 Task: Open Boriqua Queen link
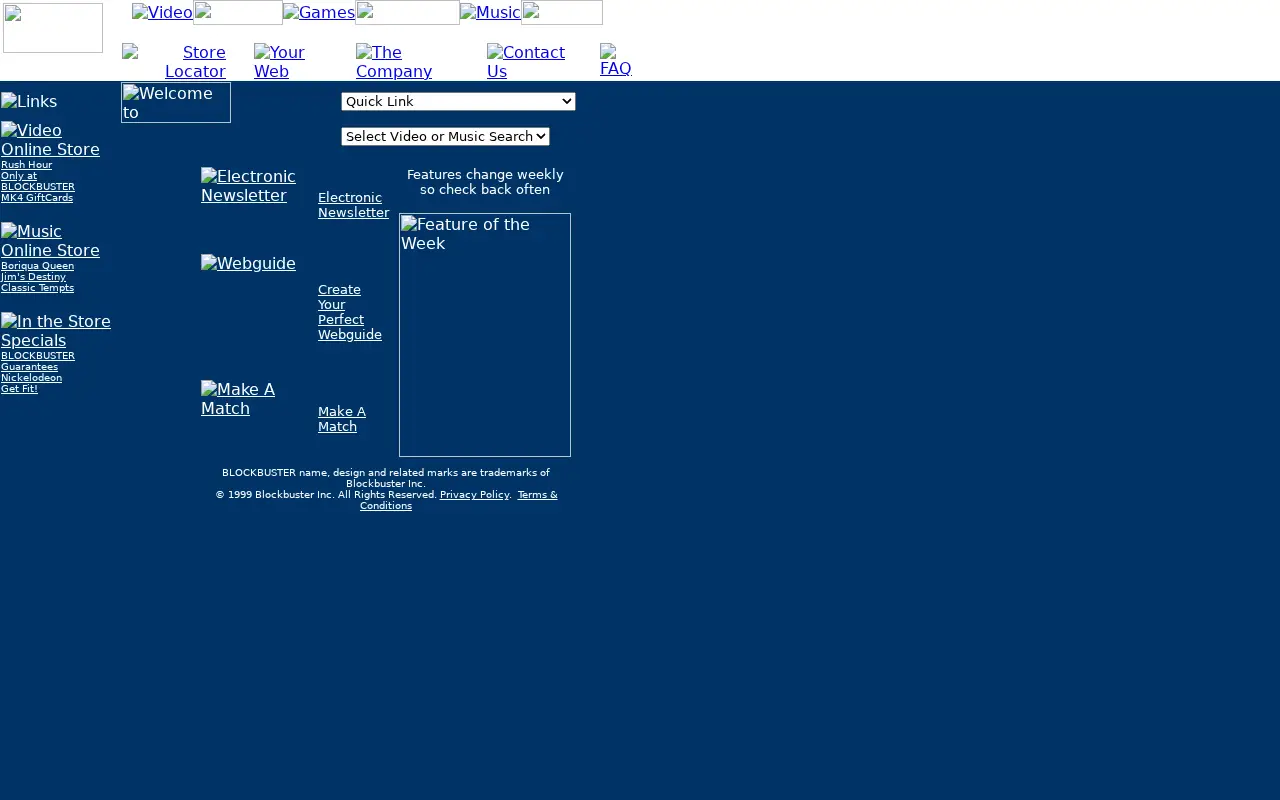37,266
